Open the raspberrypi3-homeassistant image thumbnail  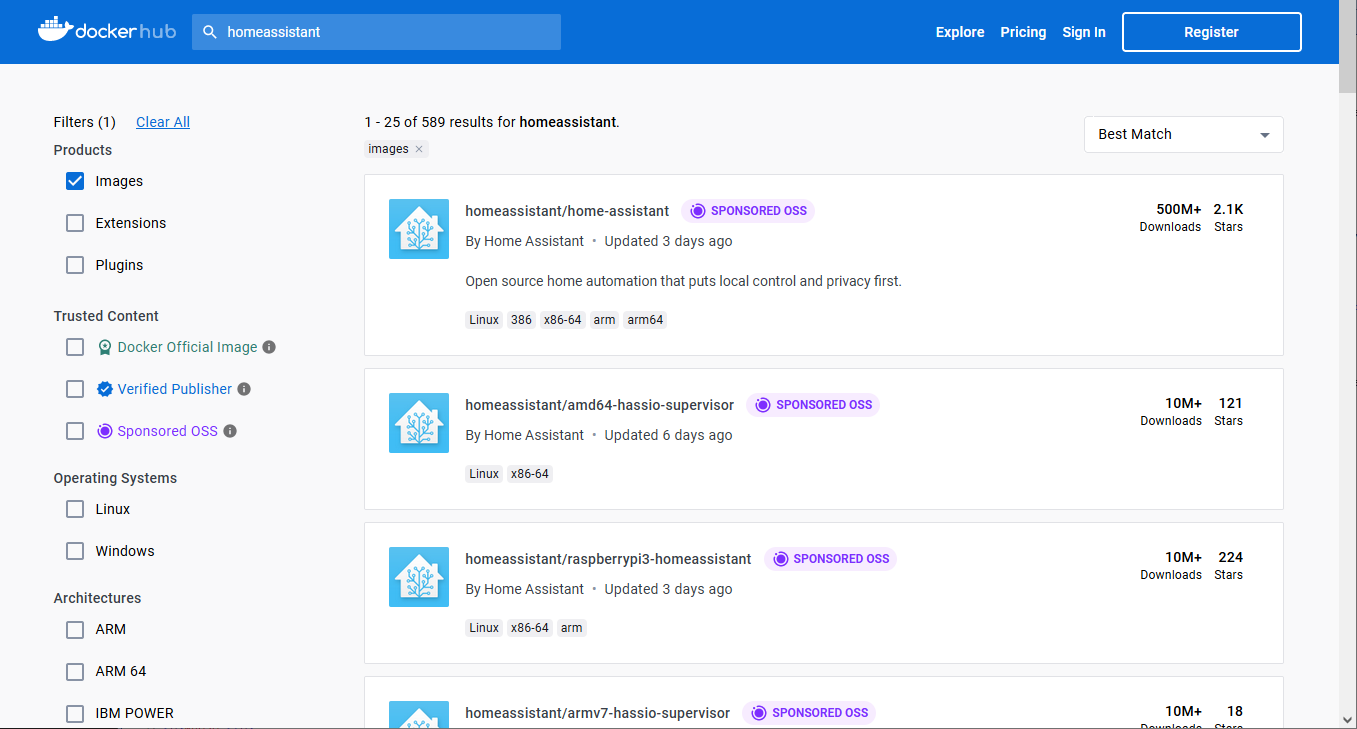419,577
